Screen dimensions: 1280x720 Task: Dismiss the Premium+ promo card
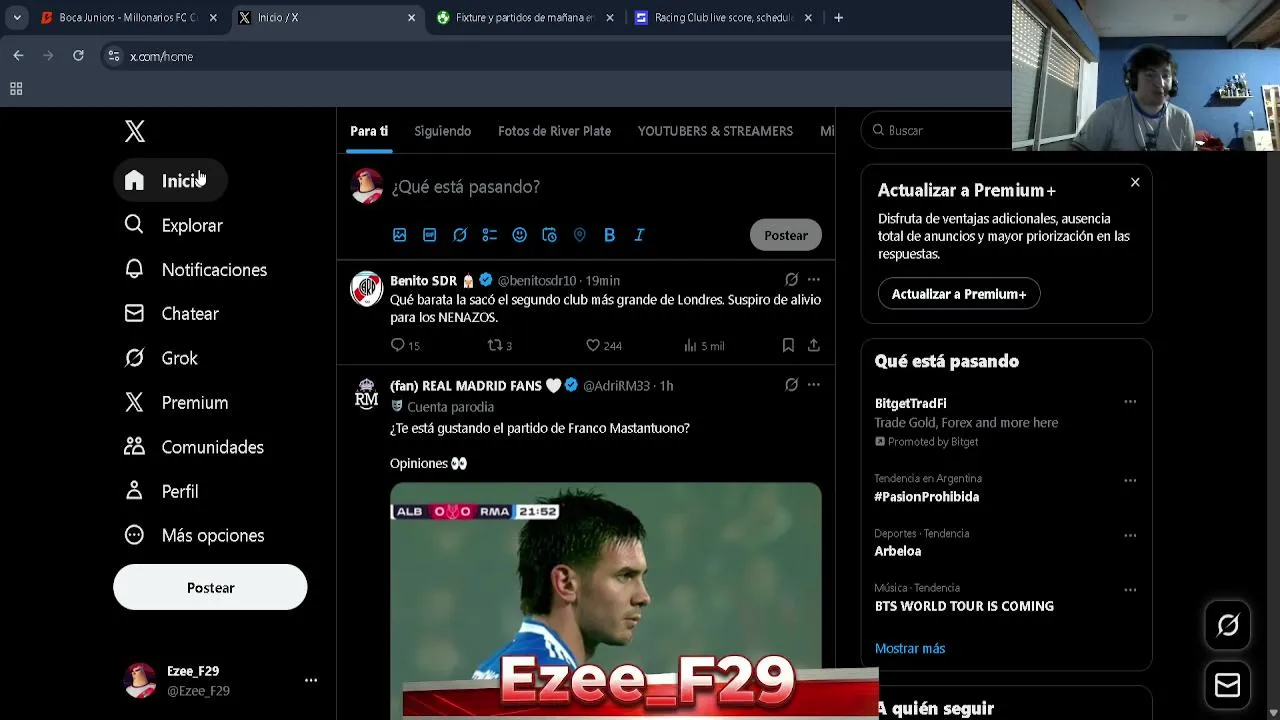pyautogui.click(x=1135, y=182)
